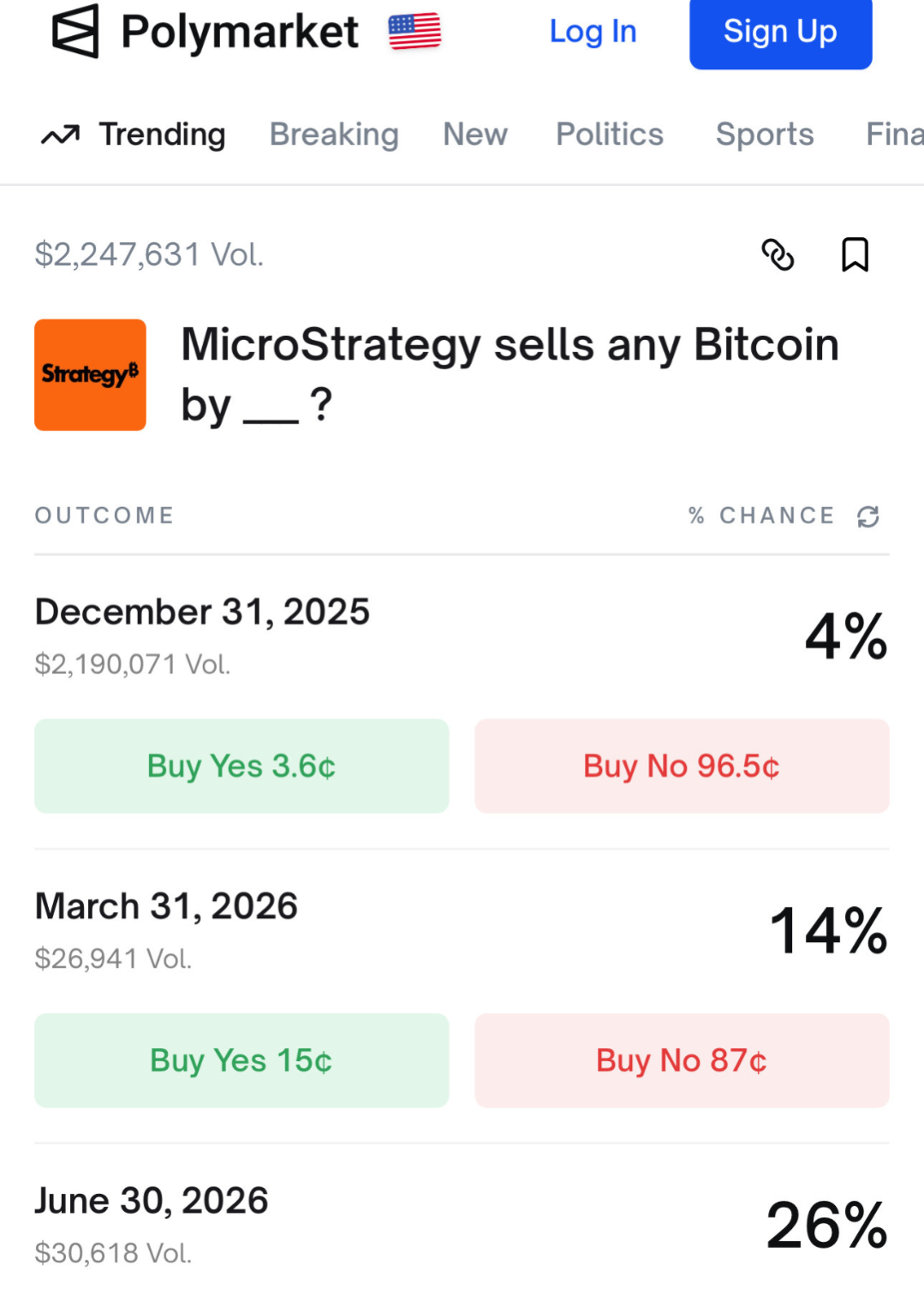
Task: Go to the New tab
Action: (x=475, y=134)
